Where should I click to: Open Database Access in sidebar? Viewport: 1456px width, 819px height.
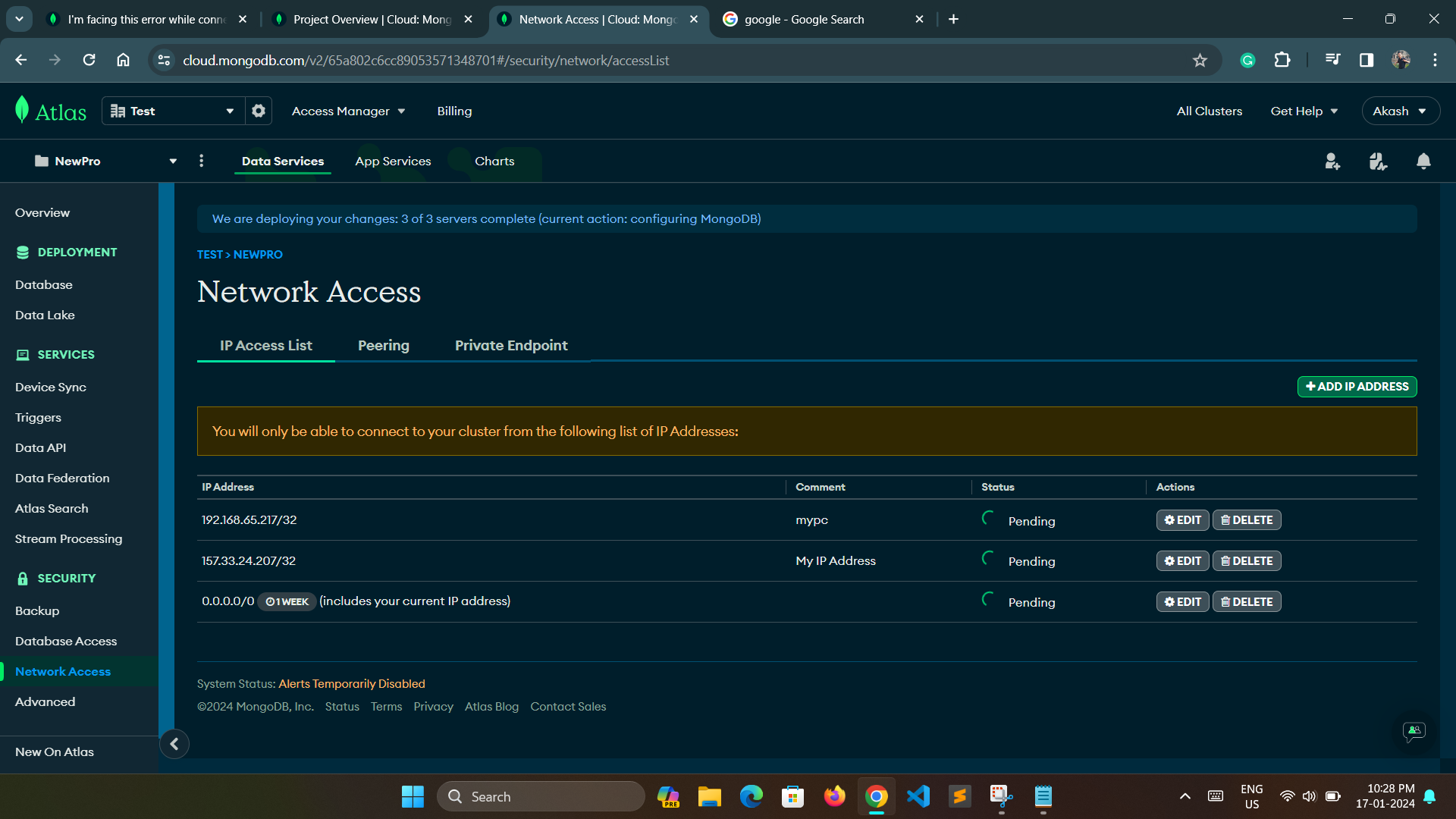pyautogui.click(x=66, y=642)
